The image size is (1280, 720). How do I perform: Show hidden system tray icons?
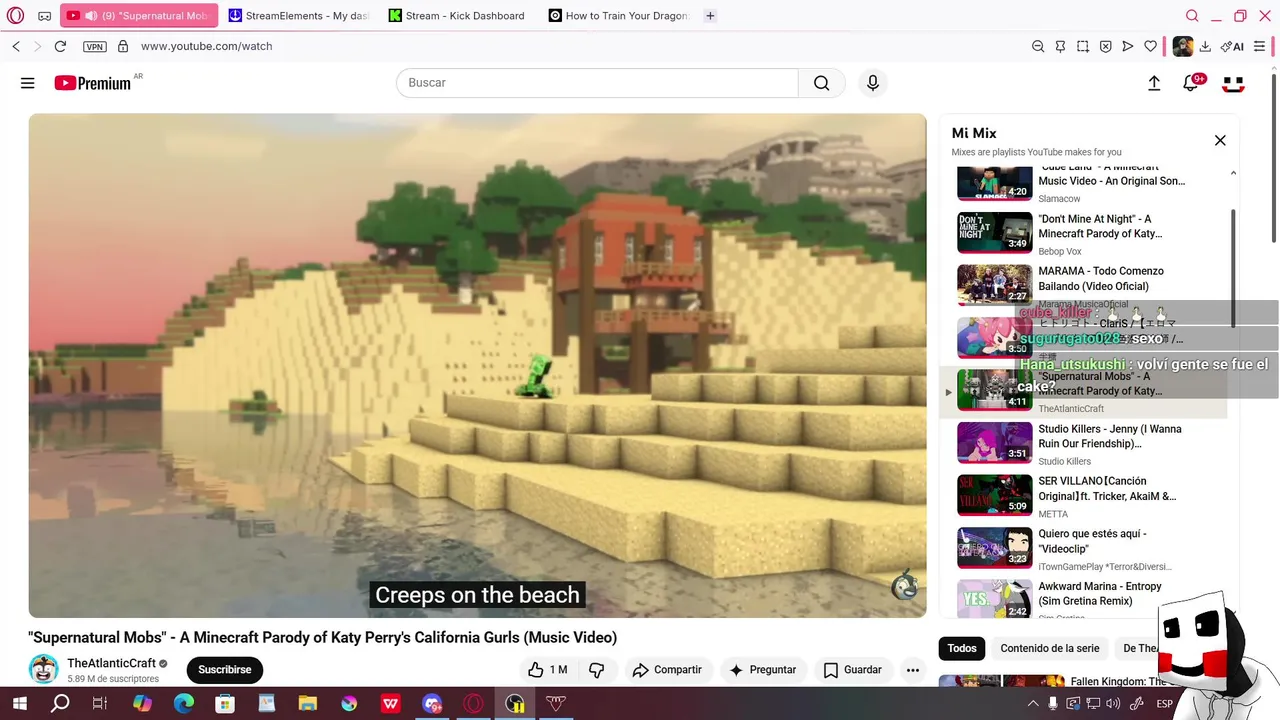(1033, 704)
